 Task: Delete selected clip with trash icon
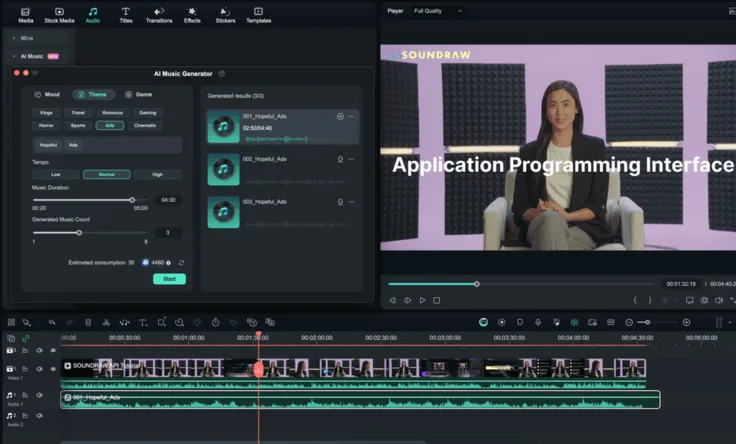pyautogui.click(x=88, y=322)
